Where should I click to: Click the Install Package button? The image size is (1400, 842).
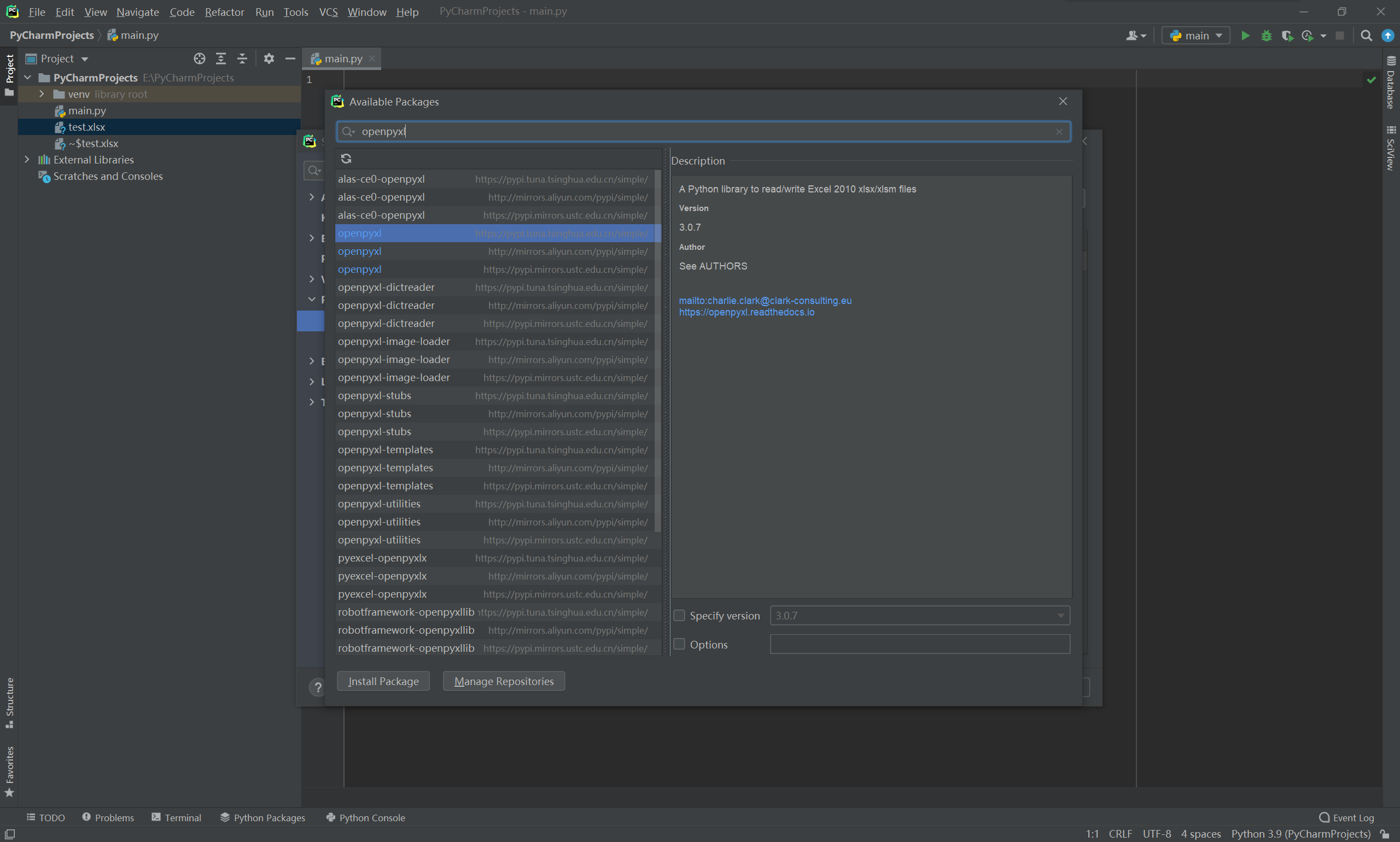tap(383, 681)
